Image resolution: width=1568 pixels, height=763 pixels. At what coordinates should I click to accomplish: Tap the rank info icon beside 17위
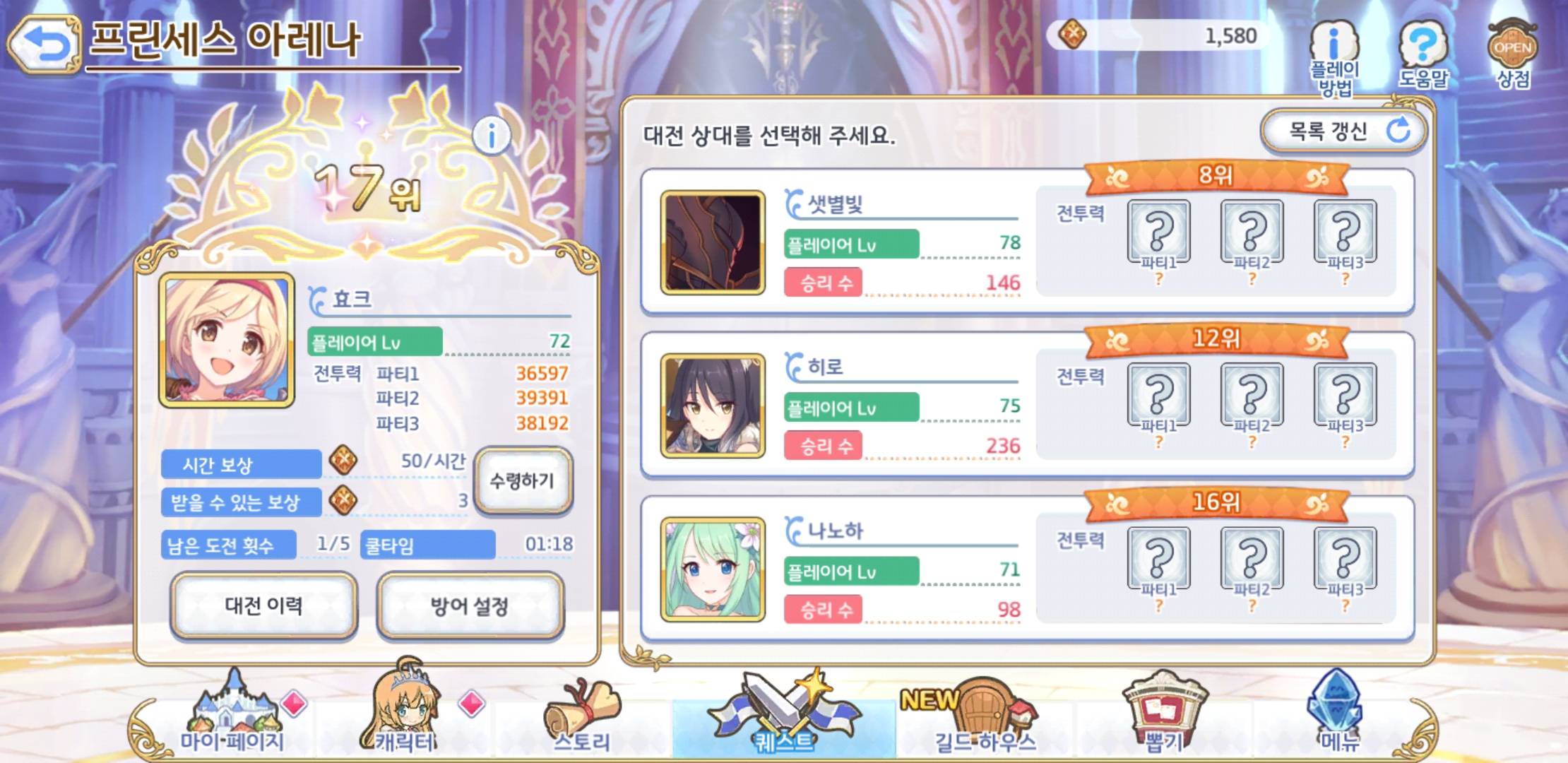[x=492, y=135]
